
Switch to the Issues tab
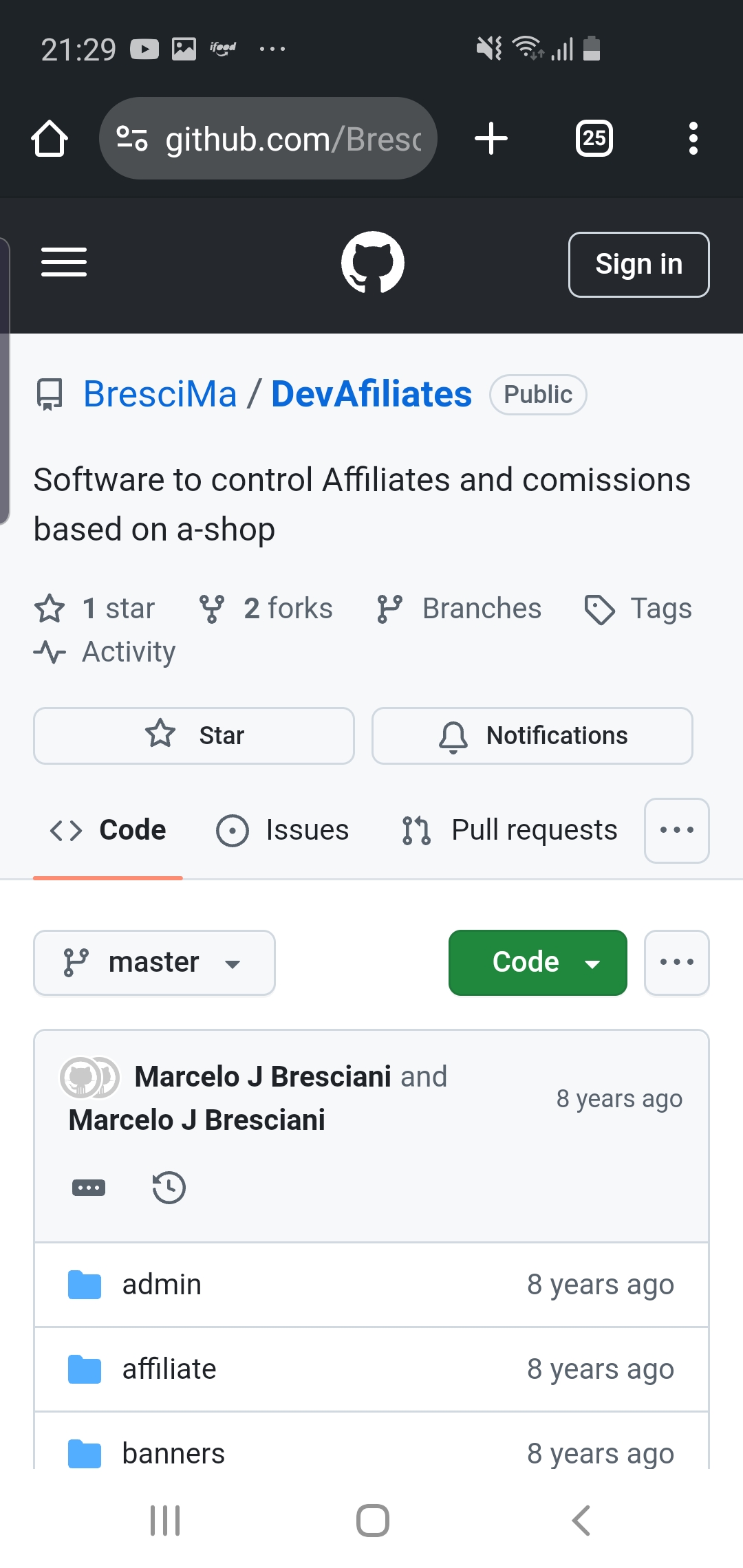283,830
